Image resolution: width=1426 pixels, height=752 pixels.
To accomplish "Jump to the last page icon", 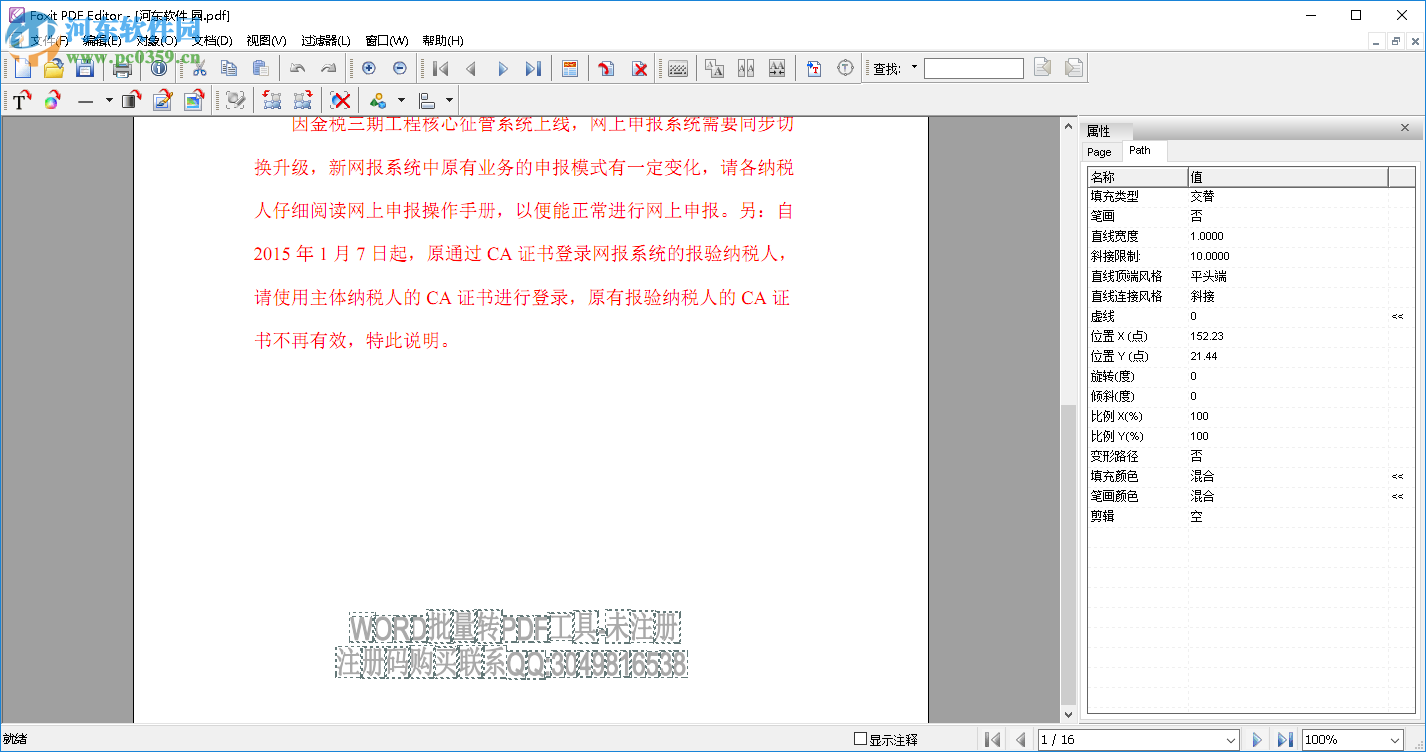I will [532, 68].
